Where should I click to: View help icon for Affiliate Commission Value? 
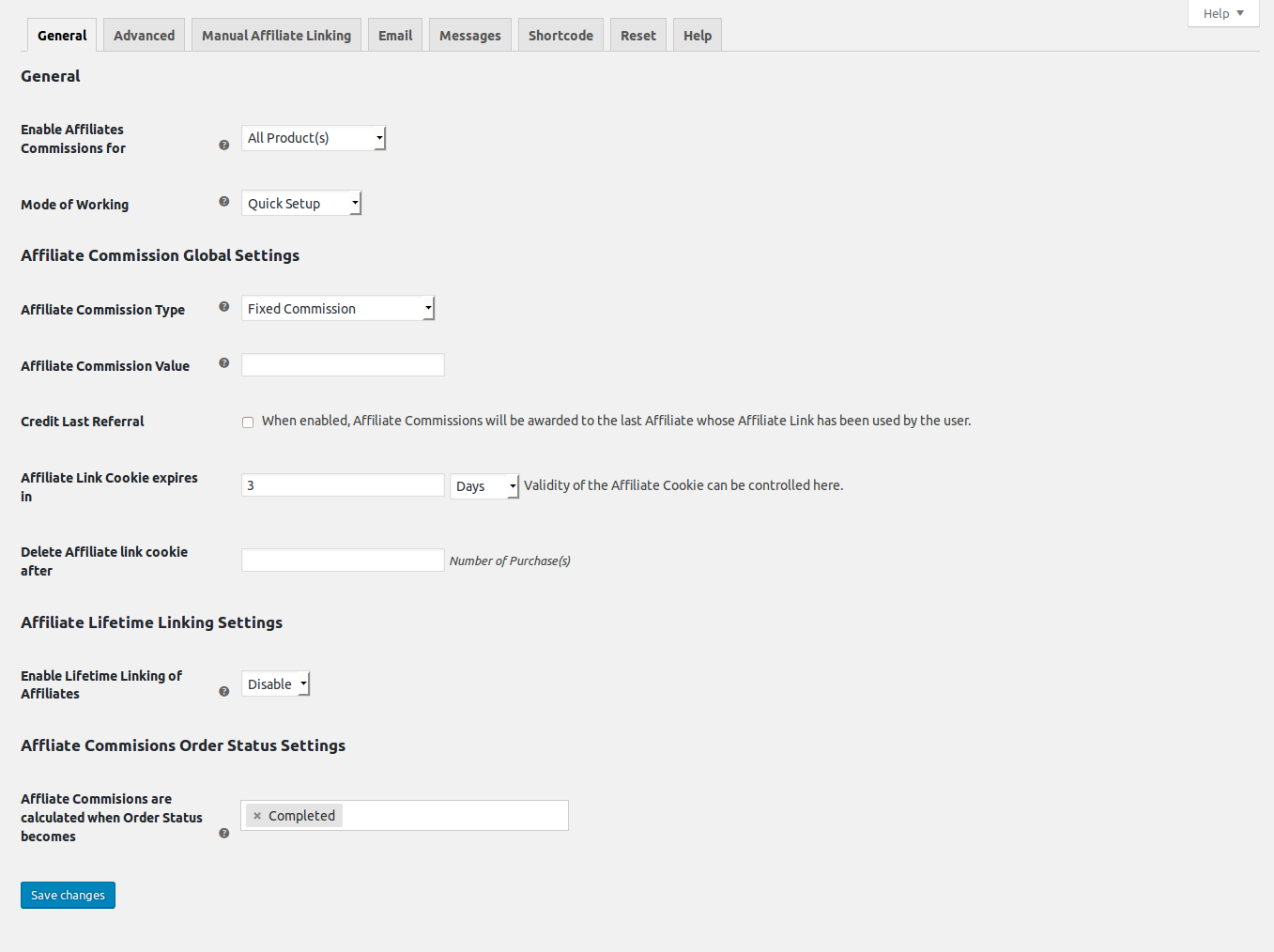tap(223, 362)
